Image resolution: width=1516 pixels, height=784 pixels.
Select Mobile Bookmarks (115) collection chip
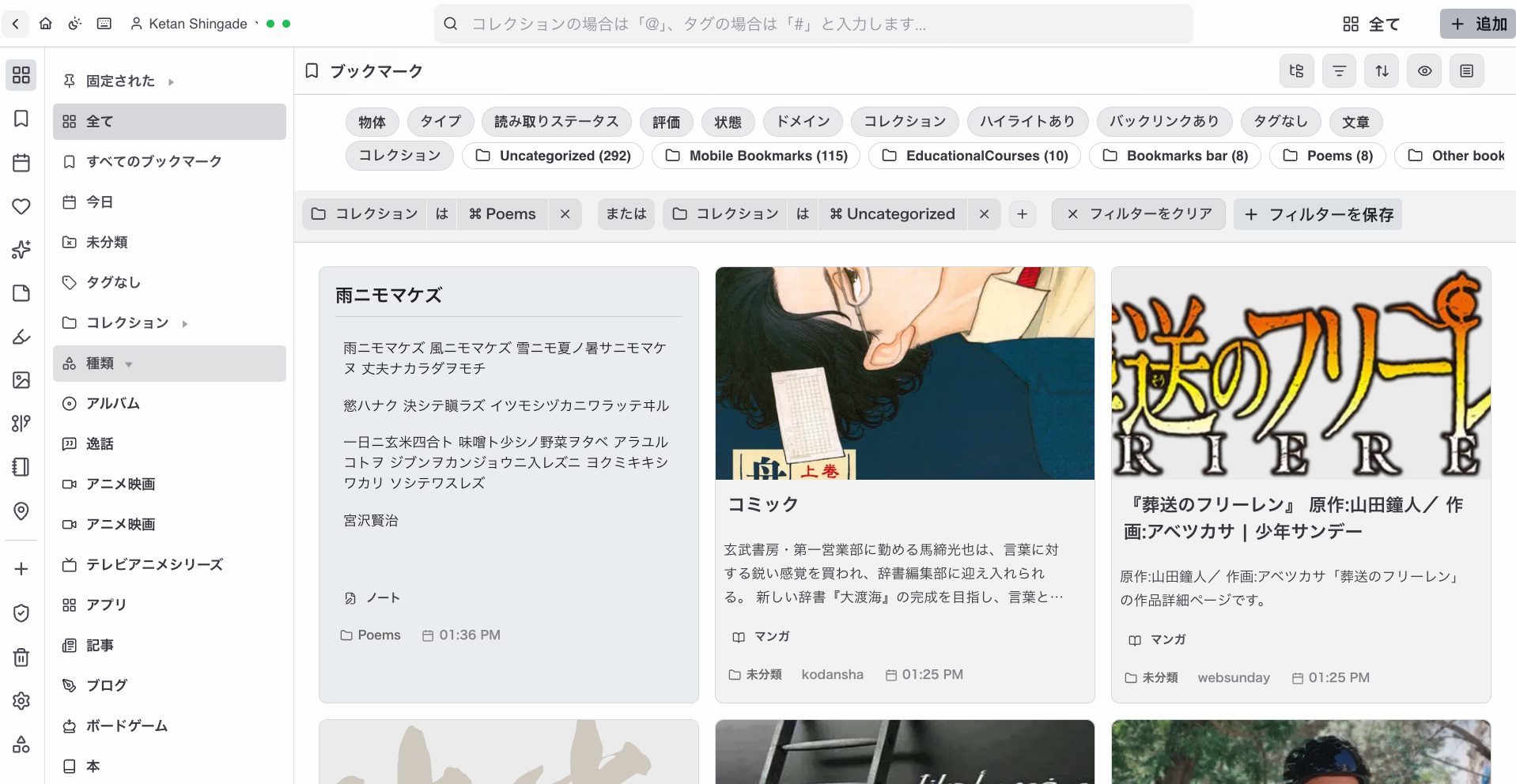click(x=756, y=156)
